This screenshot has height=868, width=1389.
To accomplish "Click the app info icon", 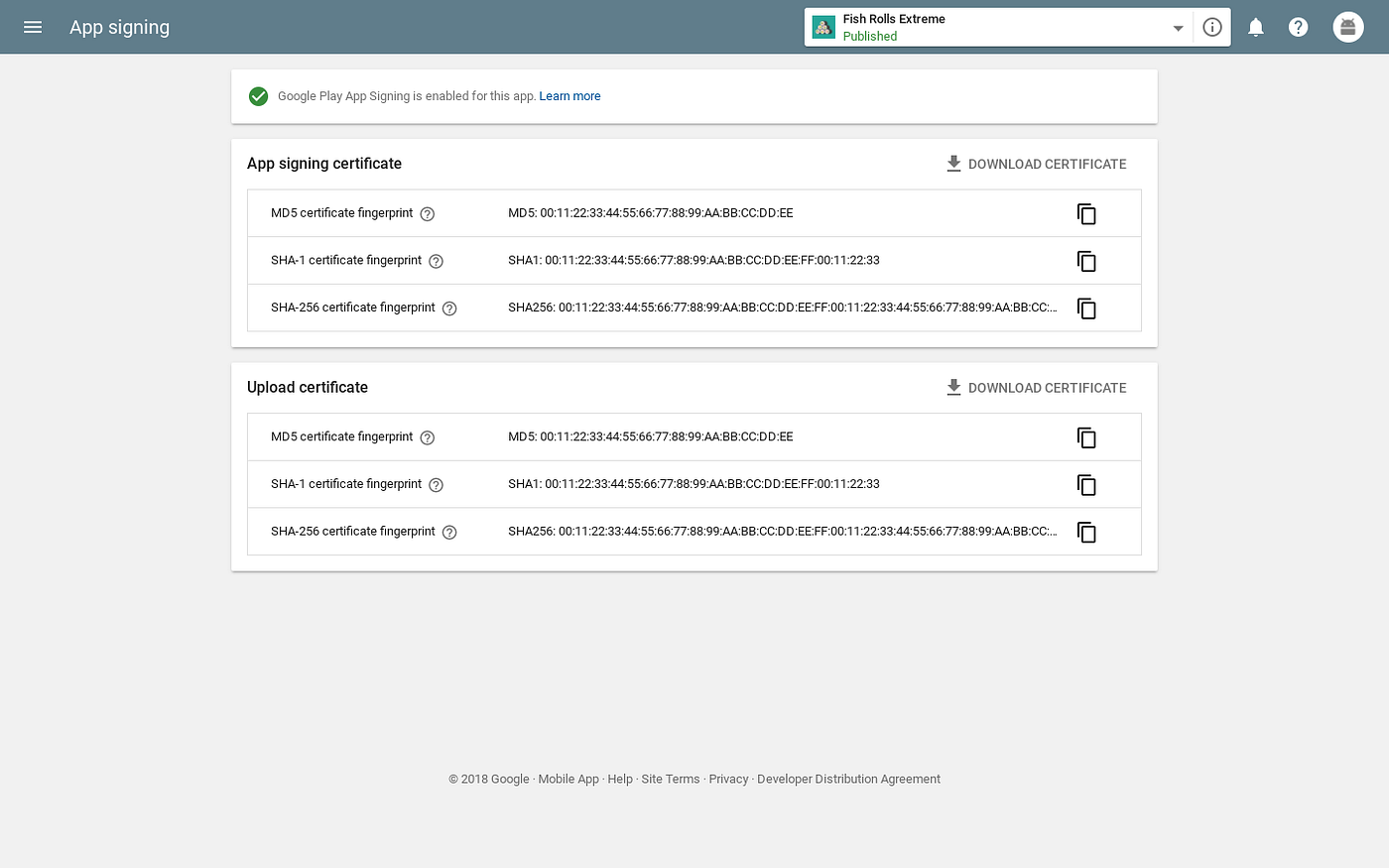I will [1211, 27].
